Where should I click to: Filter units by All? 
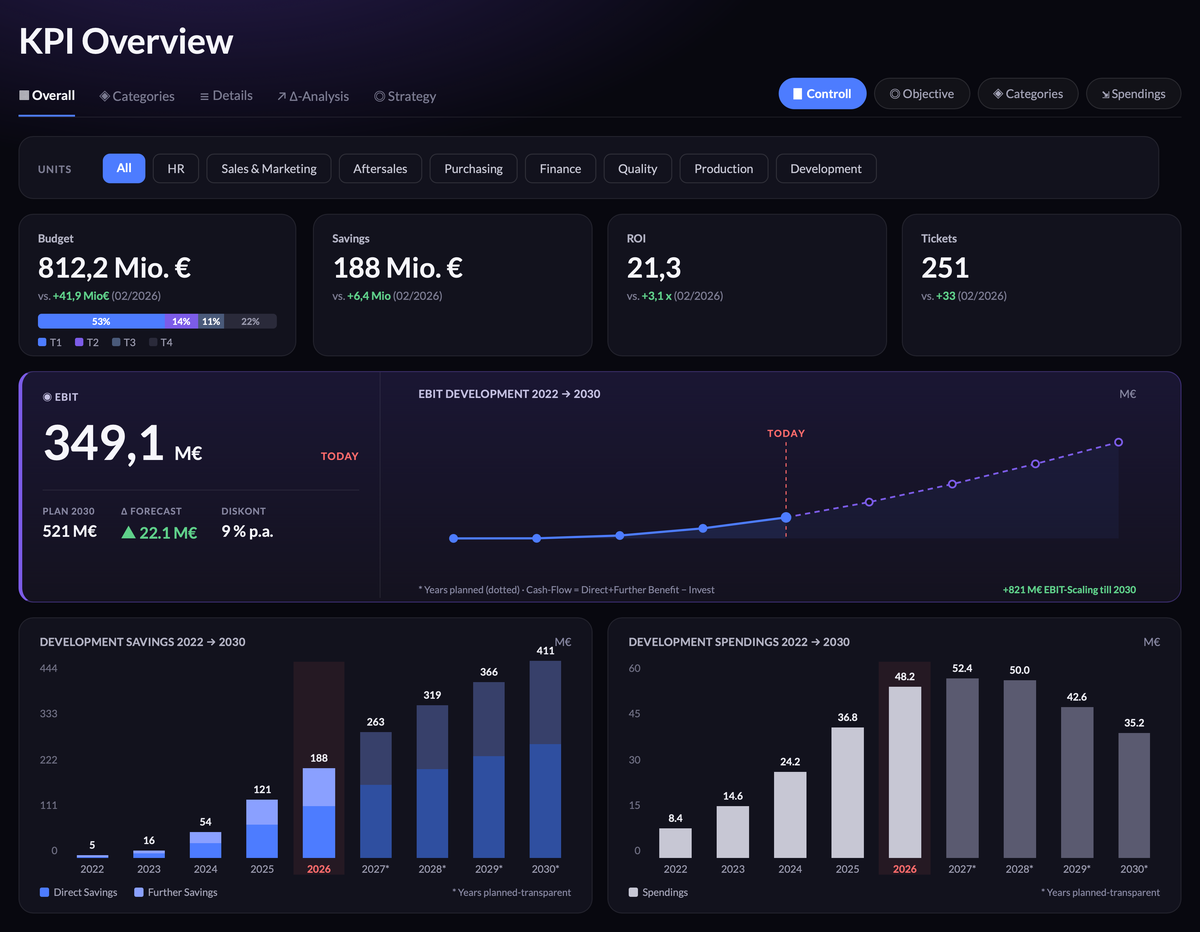[124, 168]
